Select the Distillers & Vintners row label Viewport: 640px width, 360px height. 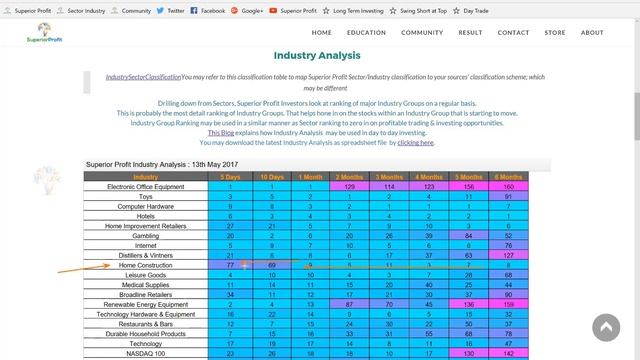point(146,255)
